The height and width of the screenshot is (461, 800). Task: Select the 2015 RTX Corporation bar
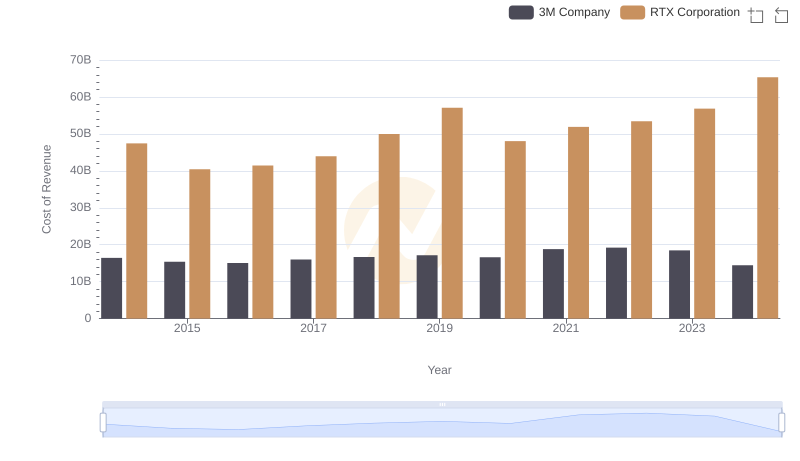(x=199, y=244)
